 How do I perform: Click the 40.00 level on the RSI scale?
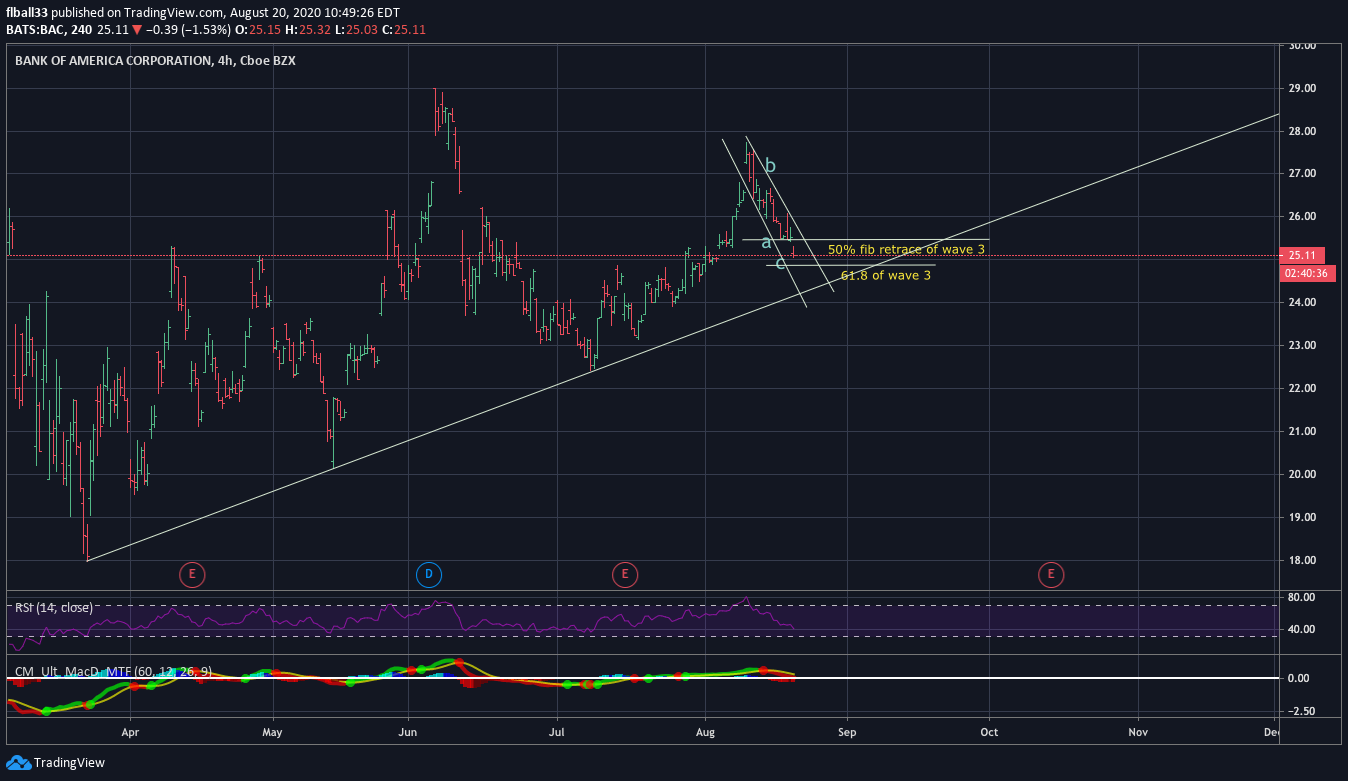point(1301,630)
